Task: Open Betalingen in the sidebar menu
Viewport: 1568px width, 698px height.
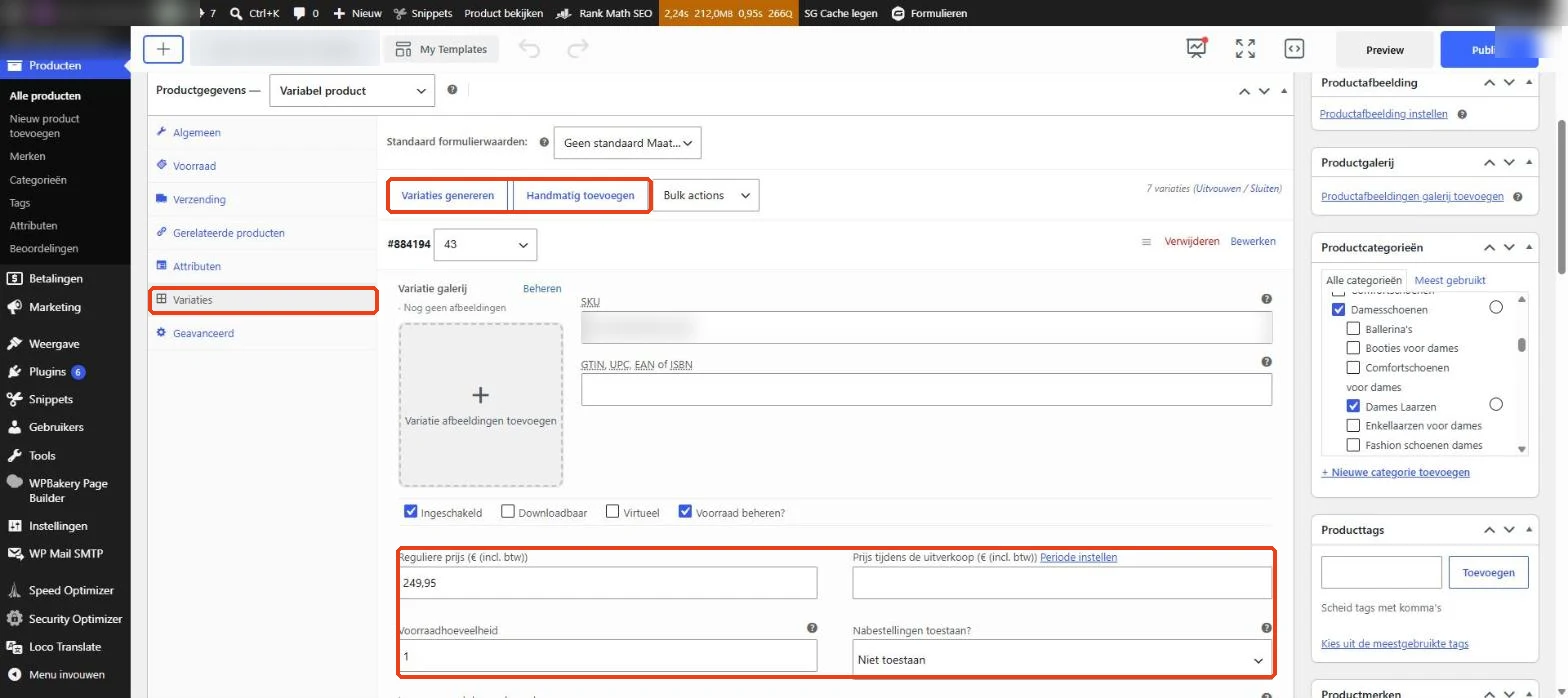Action: 55,279
